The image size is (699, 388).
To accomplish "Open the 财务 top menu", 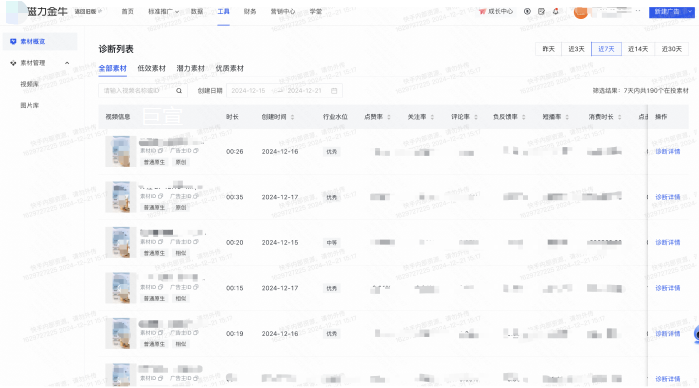I will pos(250,12).
